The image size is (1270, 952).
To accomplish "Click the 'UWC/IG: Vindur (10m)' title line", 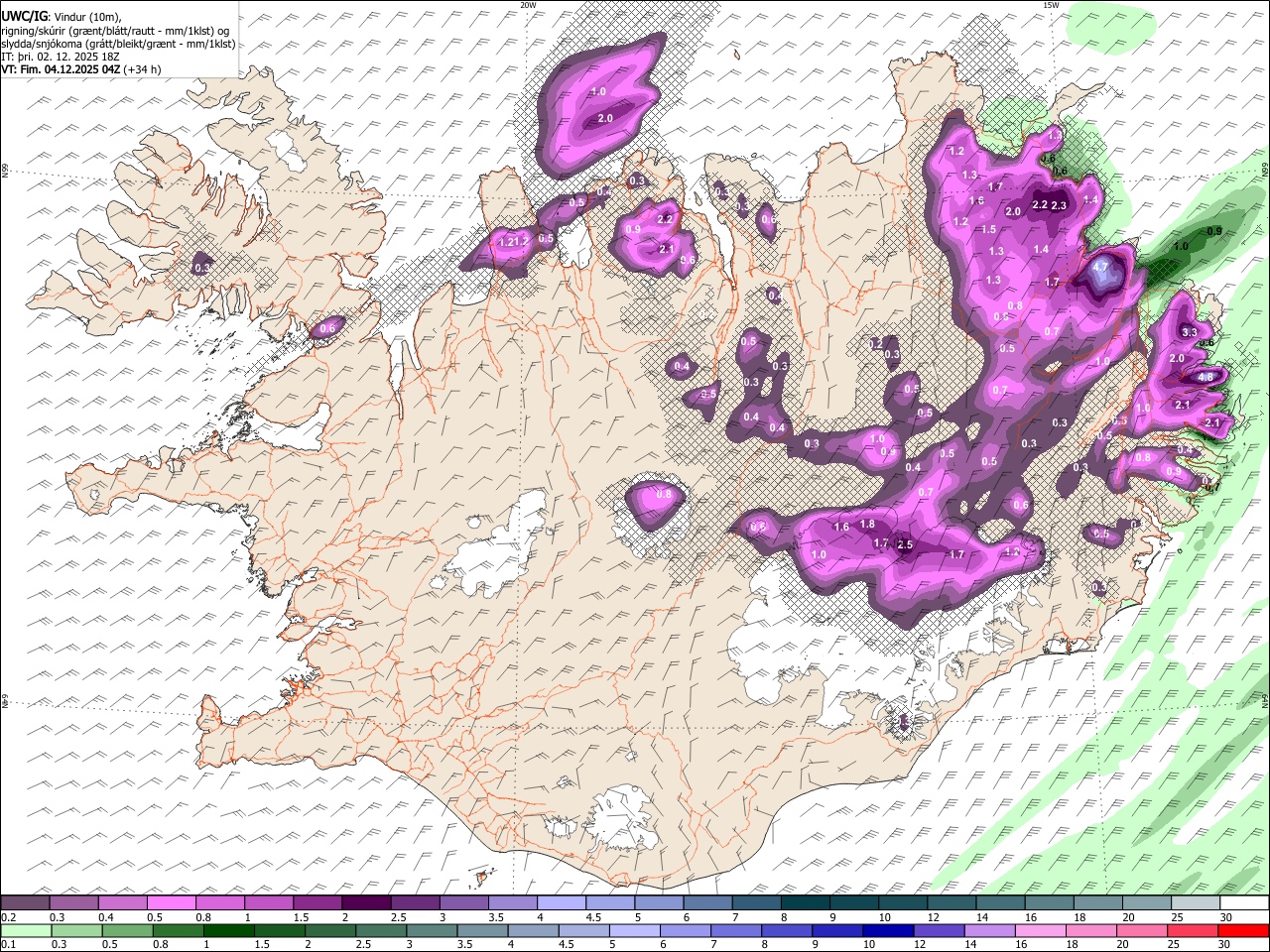I will [x=61, y=17].
